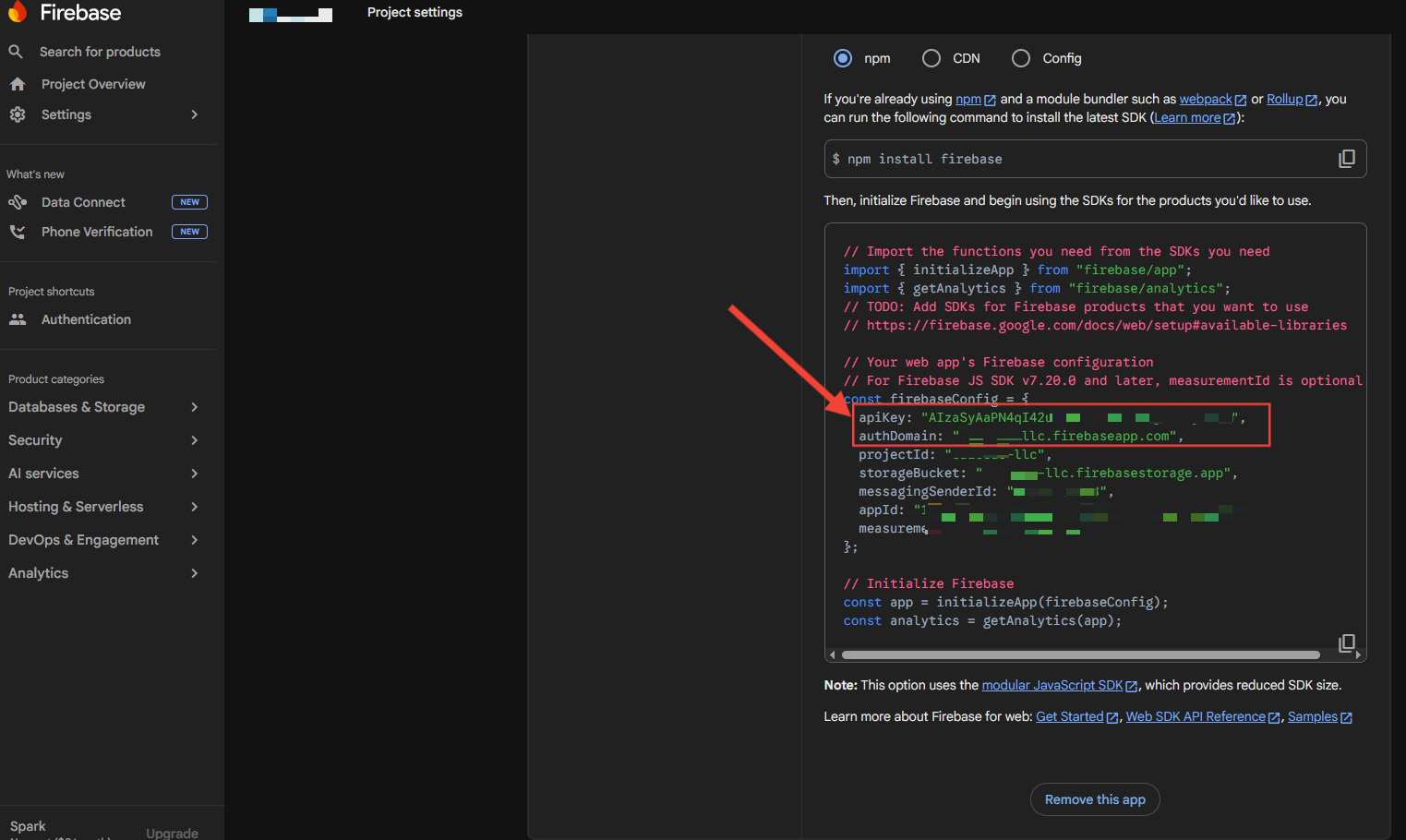Image resolution: width=1406 pixels, height=840 pixels.
Task: Copy the npm install firebase command
Action: click(1347, 159)
